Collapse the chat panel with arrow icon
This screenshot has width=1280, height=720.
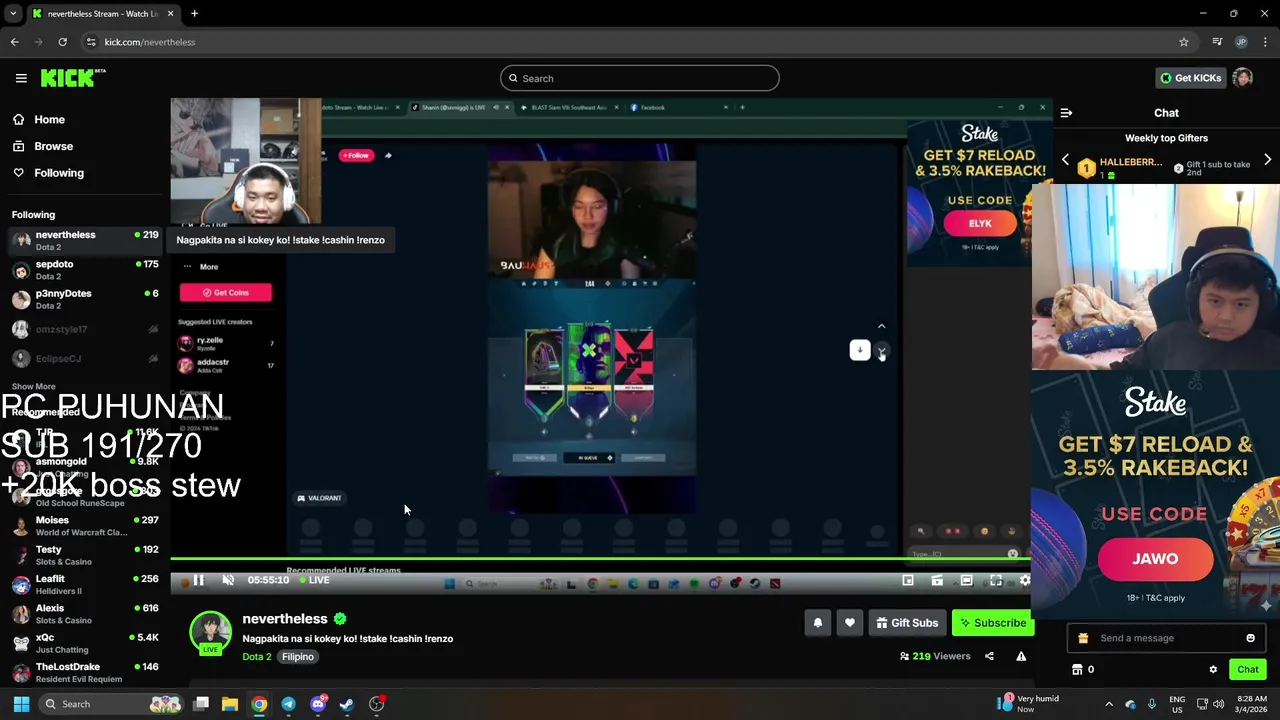point(1066,113)
